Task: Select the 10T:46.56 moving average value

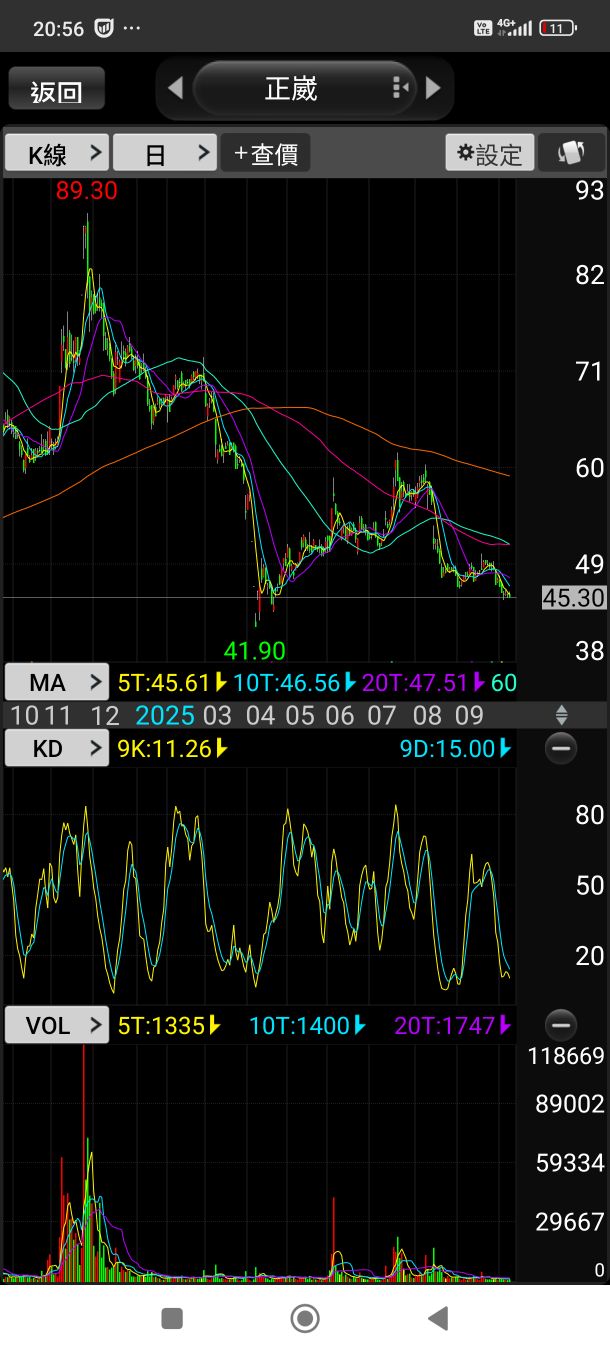Action: pyautogui.click(x=295, y=684)
